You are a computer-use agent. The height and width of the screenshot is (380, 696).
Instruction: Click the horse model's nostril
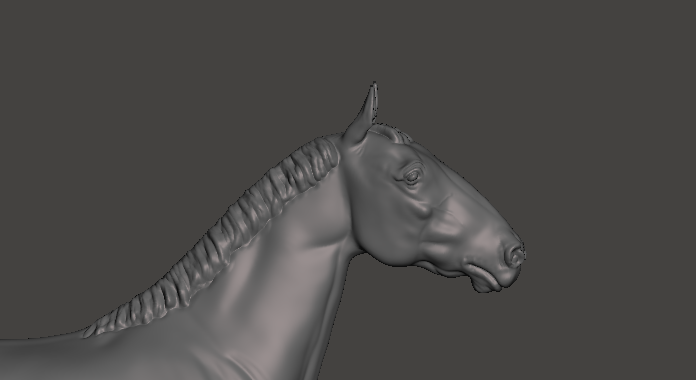click(516, 256)
